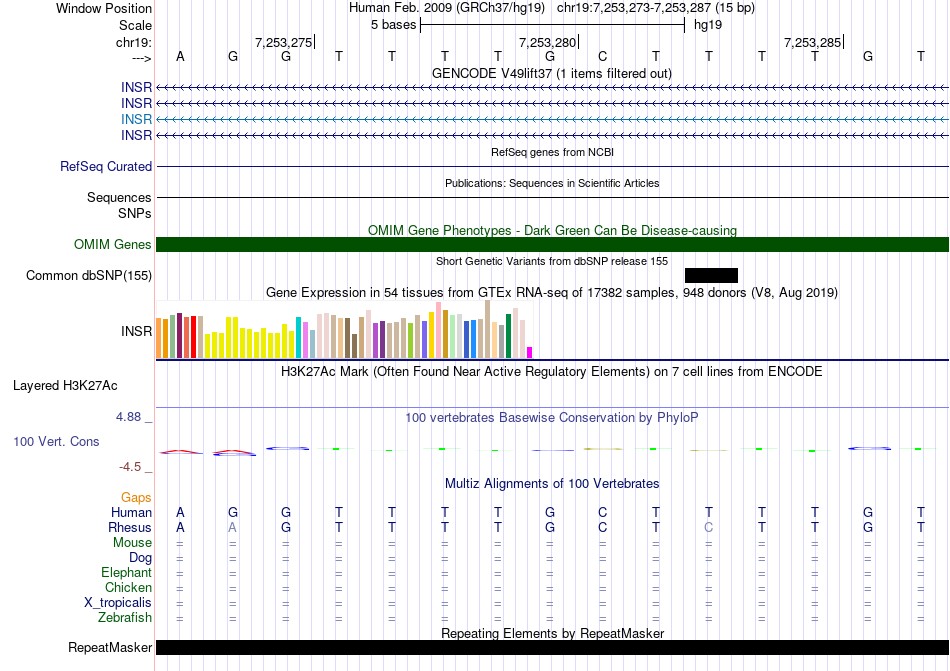The height and width of the screenshot is (671, 950).
Task: Click the magenta bar in GTEx chart
Action: [x=530, y=351]
